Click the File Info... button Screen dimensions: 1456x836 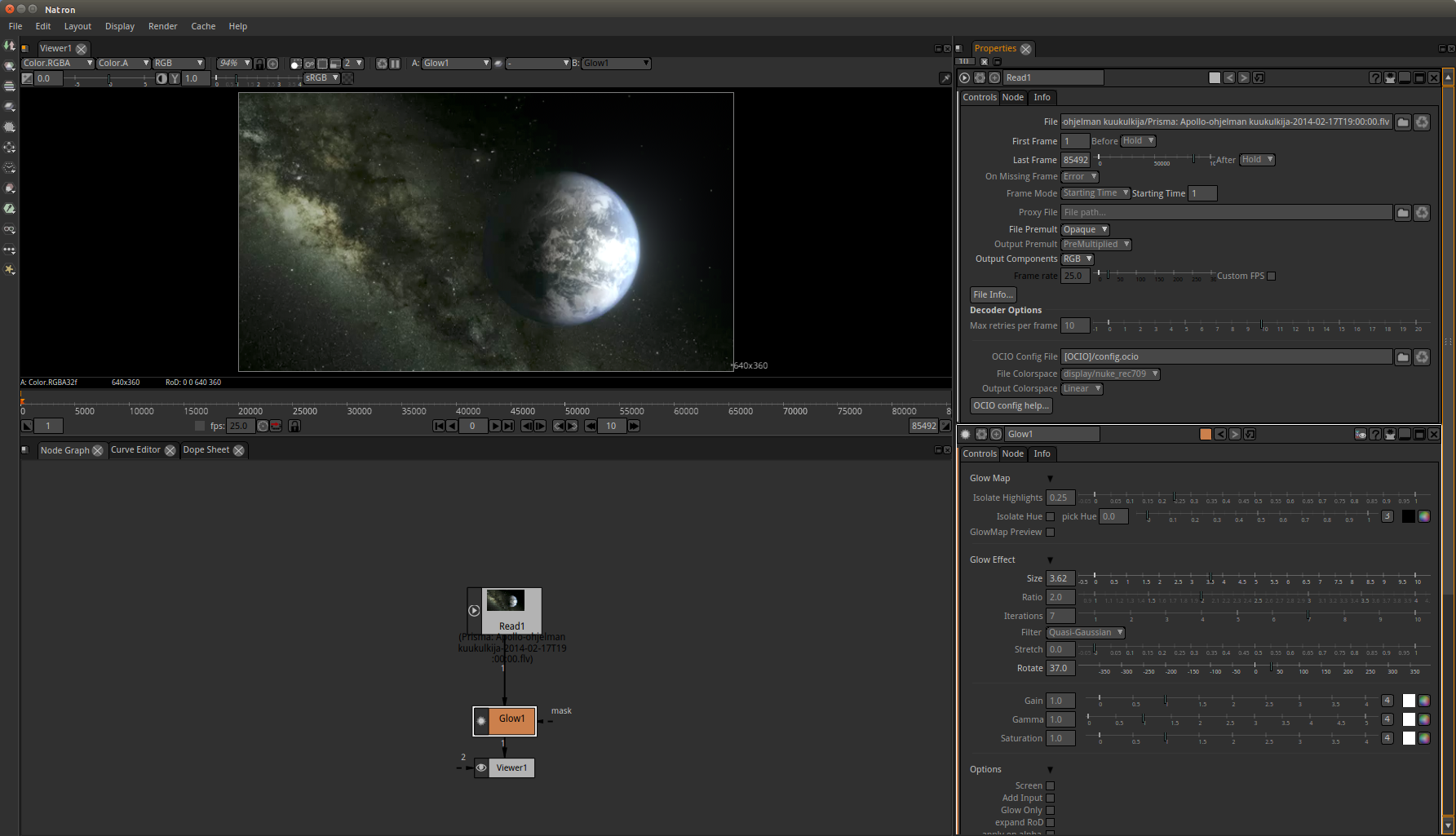[993, 295]
